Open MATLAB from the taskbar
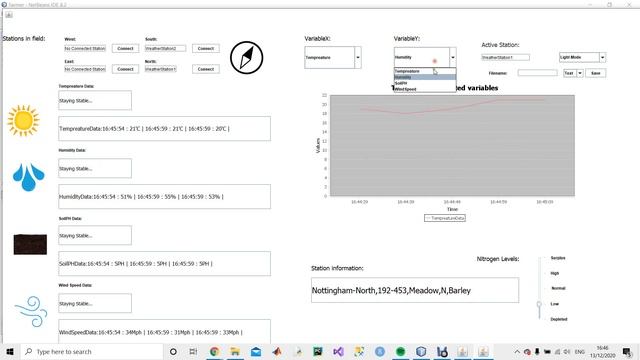This screenshot has height=360, width=640. (x=277, y=351)
